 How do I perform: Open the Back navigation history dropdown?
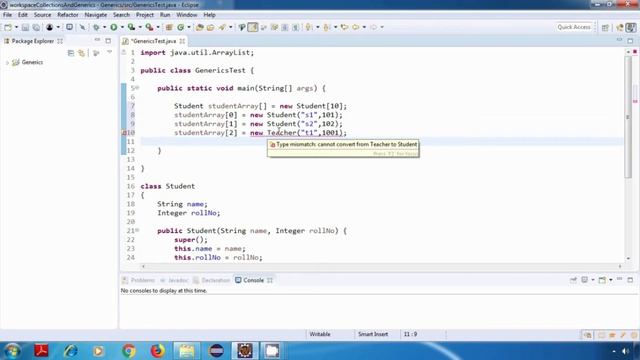click(364, 27)
